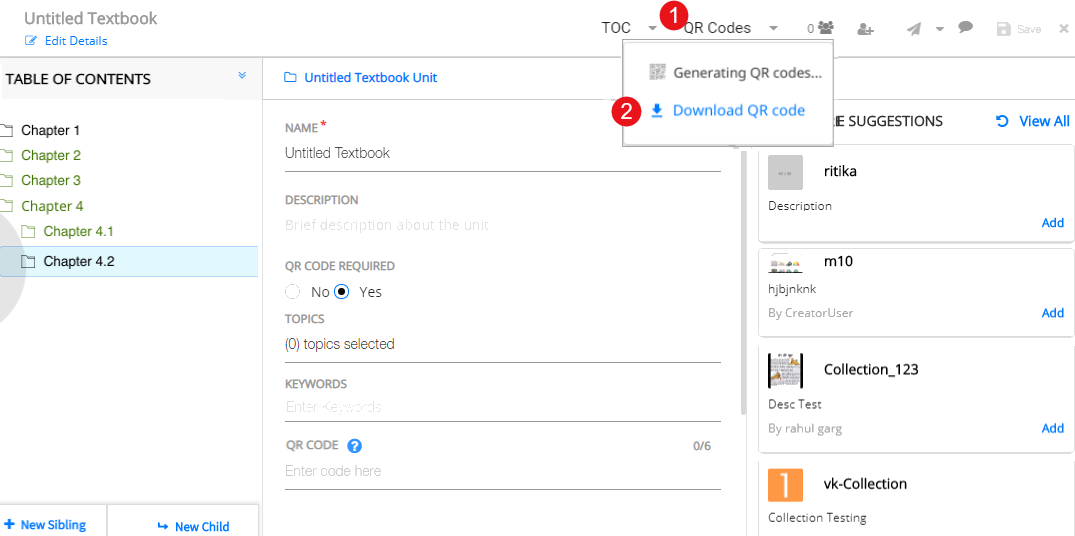1075x536 pixels.
Task: Choose Download QR code menu item
Action: 738,111
